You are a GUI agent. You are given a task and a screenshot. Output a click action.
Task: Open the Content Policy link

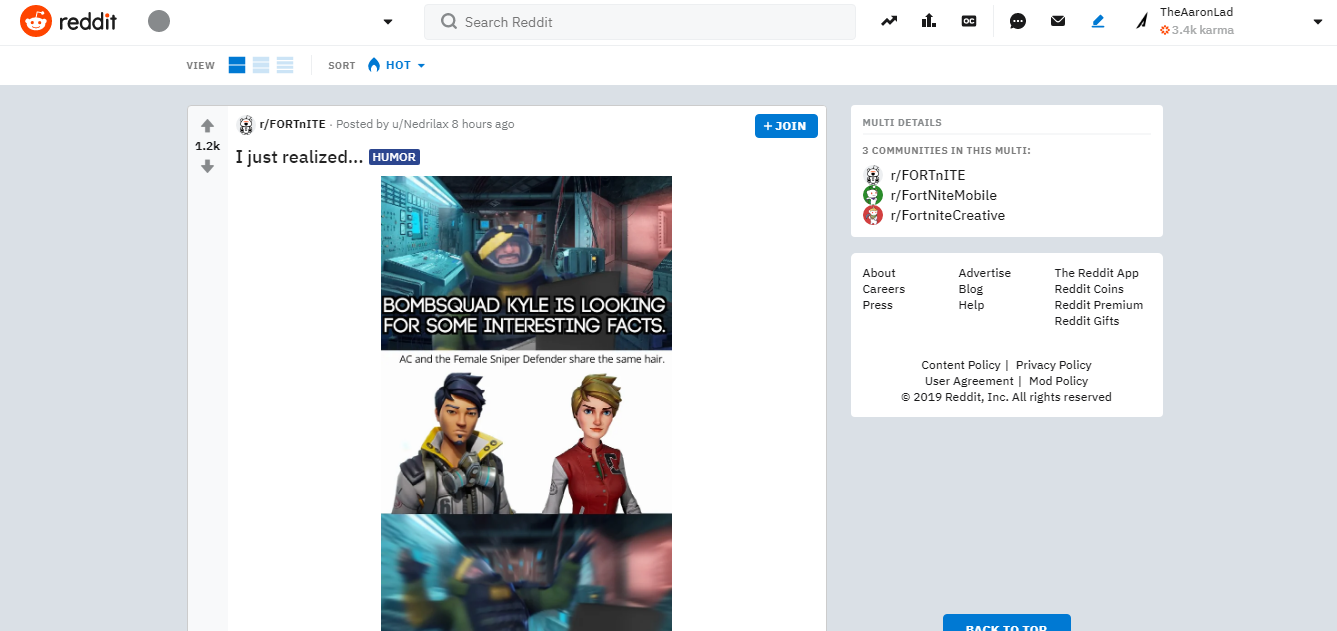click(x=961, y=365)
